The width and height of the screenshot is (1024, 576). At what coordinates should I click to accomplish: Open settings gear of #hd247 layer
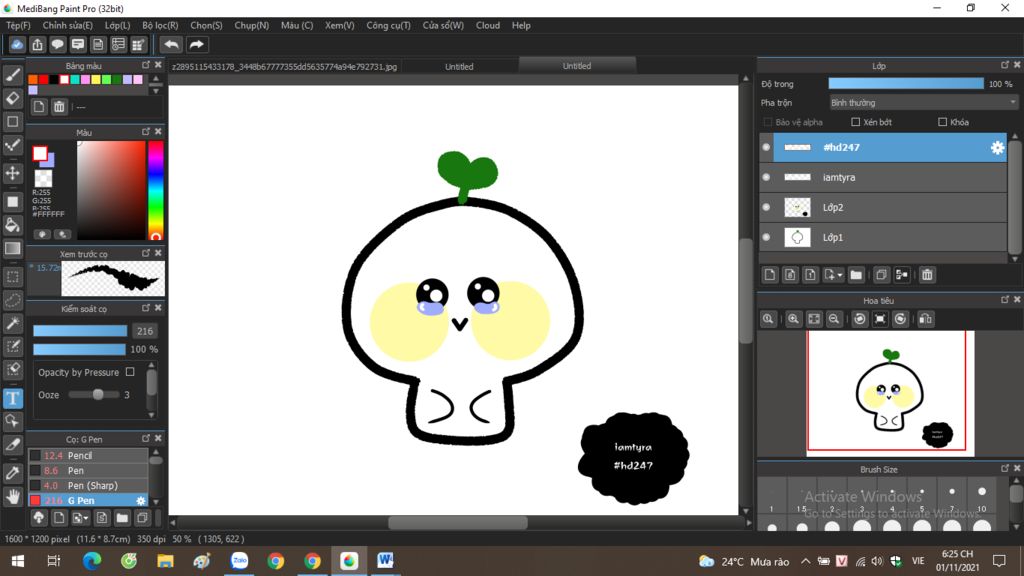click(x=997, y=148)
